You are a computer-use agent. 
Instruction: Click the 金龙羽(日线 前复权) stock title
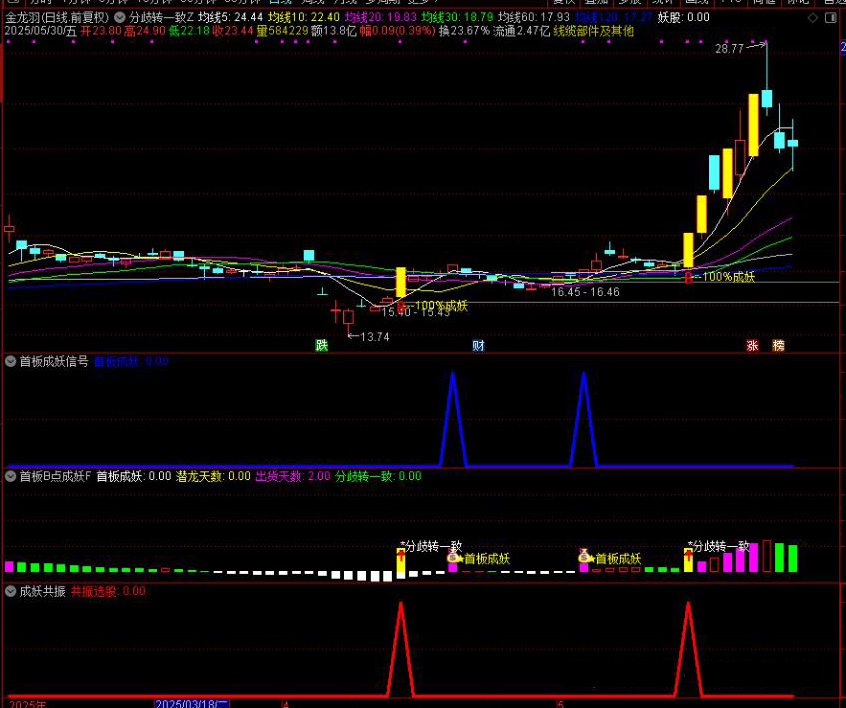[x=56, y=17]
